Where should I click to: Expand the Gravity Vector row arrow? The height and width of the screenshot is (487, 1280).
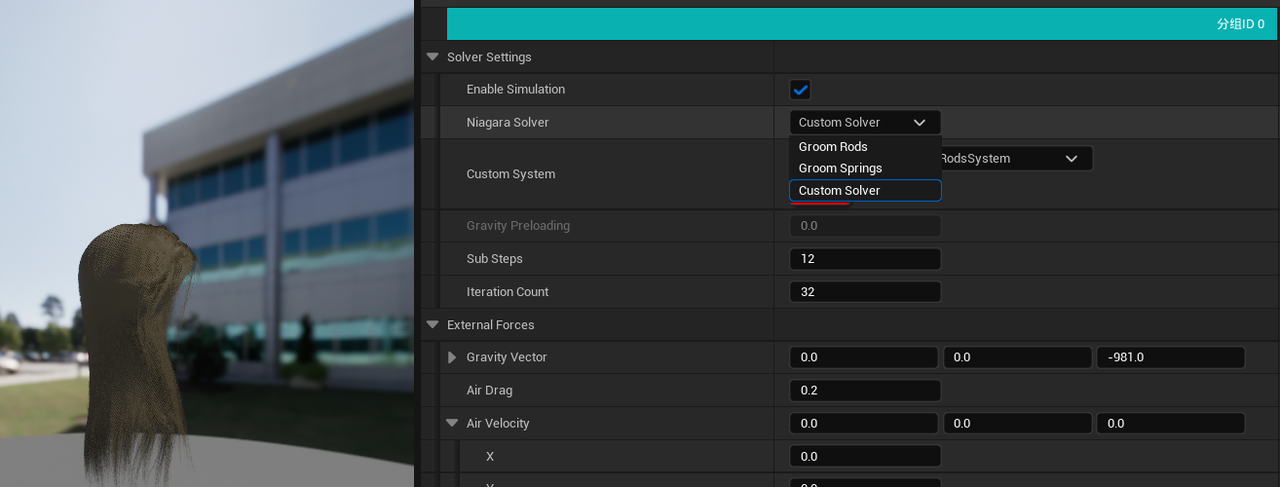[452, 357]
